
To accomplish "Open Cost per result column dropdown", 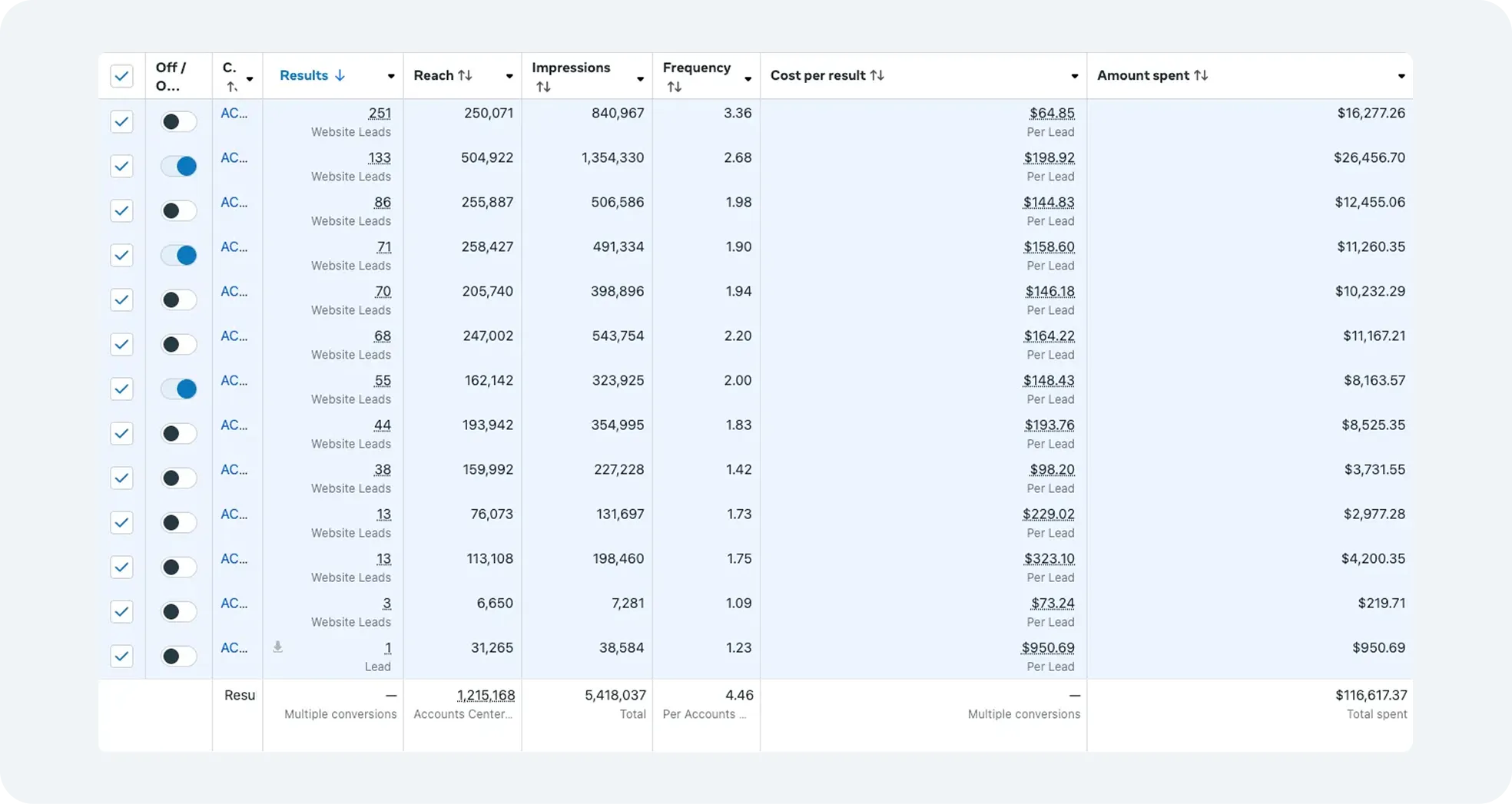I will pos(1074,76).
